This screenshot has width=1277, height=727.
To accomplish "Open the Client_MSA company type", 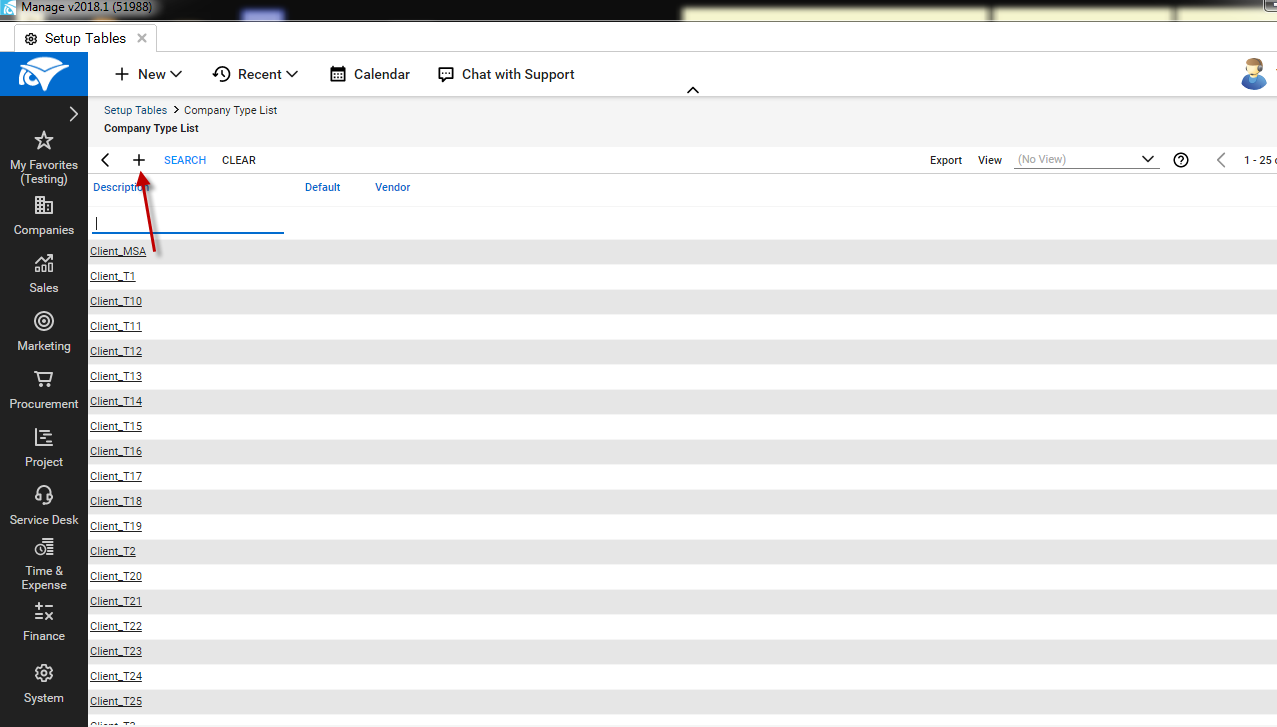I will (118, 251).
